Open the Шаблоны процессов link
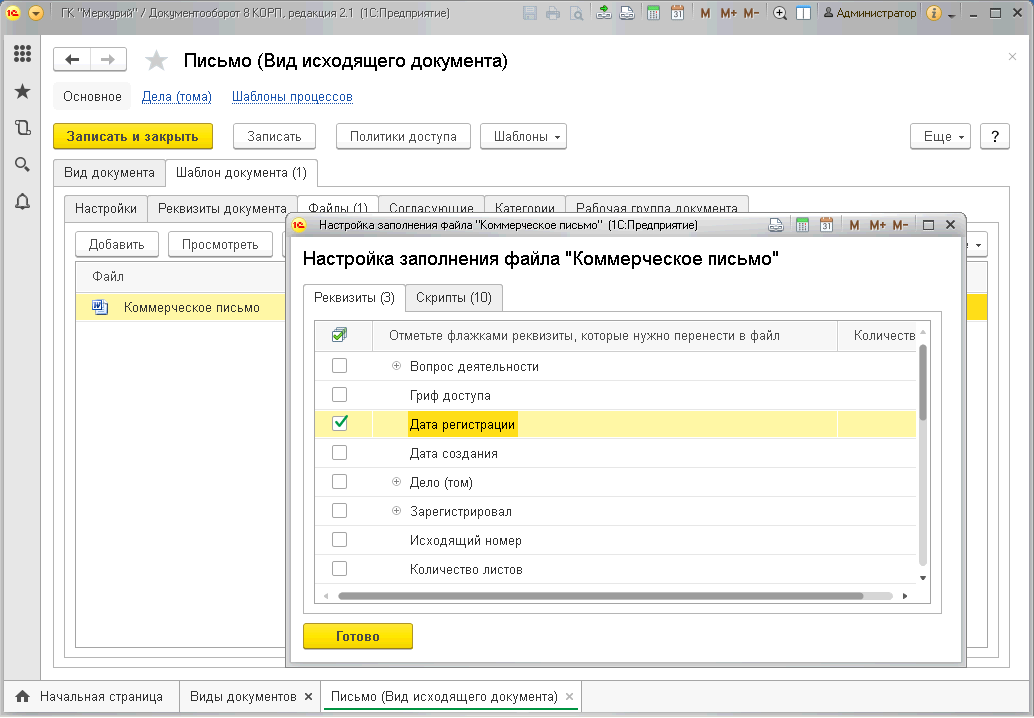Image resolution: width=1034 pixels, height=718 pixels. (292, 97)
